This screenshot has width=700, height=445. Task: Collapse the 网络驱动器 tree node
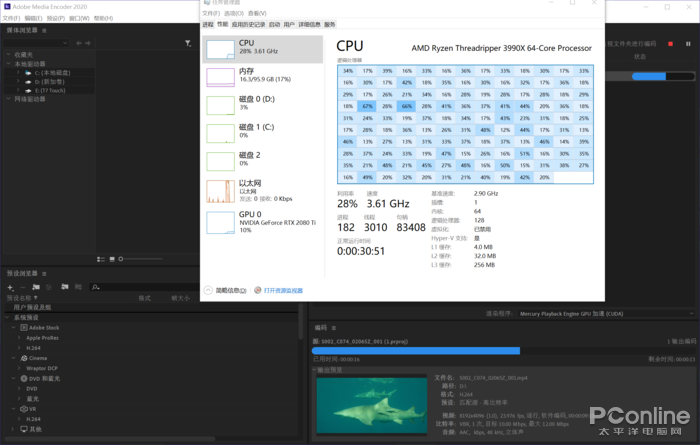[x=8, y=99]
